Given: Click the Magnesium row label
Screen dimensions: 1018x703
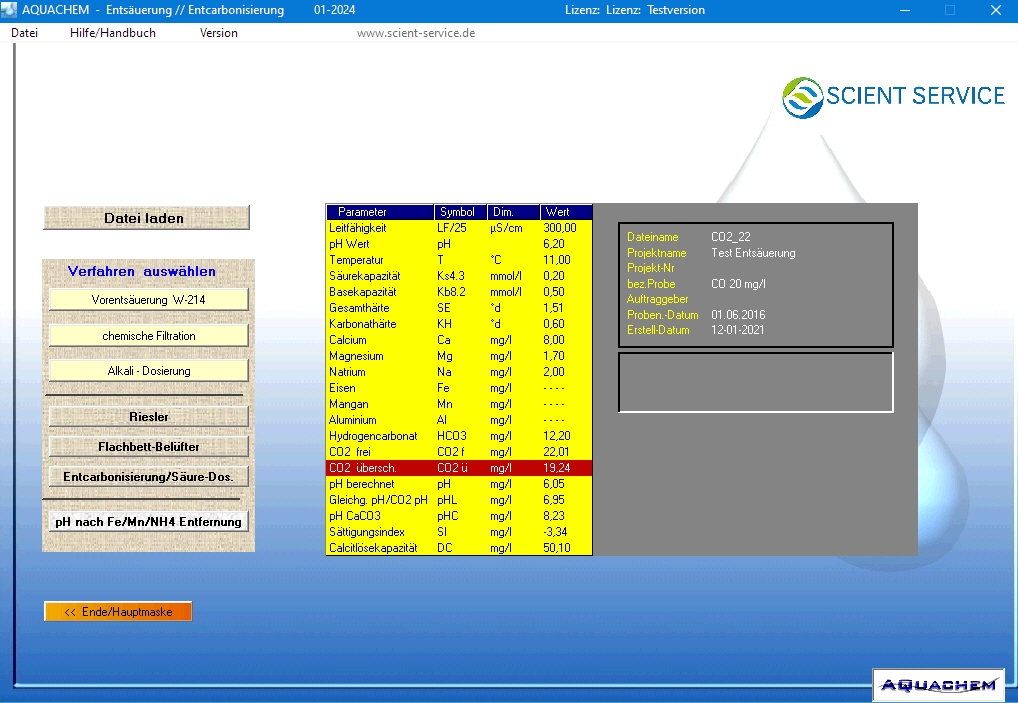Looking at the screenshot, I should click(356, 356).
